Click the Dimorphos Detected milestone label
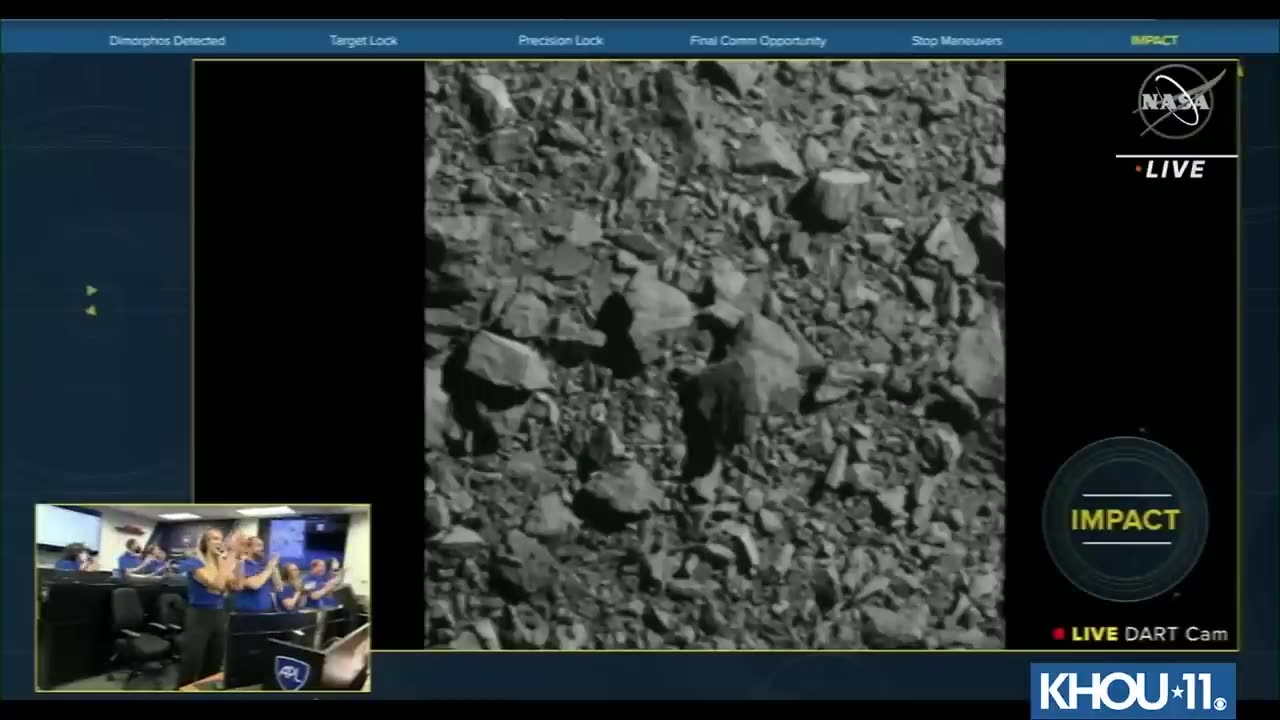Screen dimensions: 1280x720 167,41
